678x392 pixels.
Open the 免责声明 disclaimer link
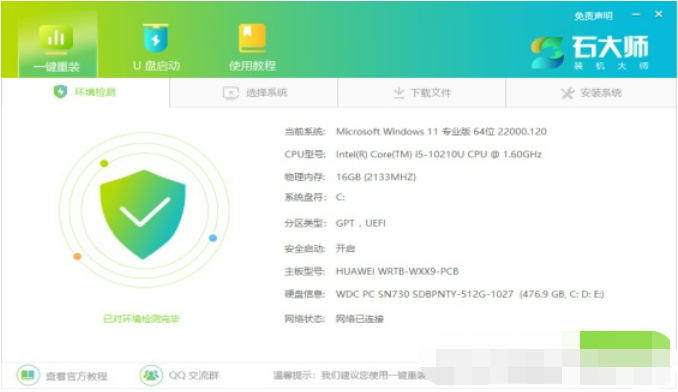tap(593, 16)
